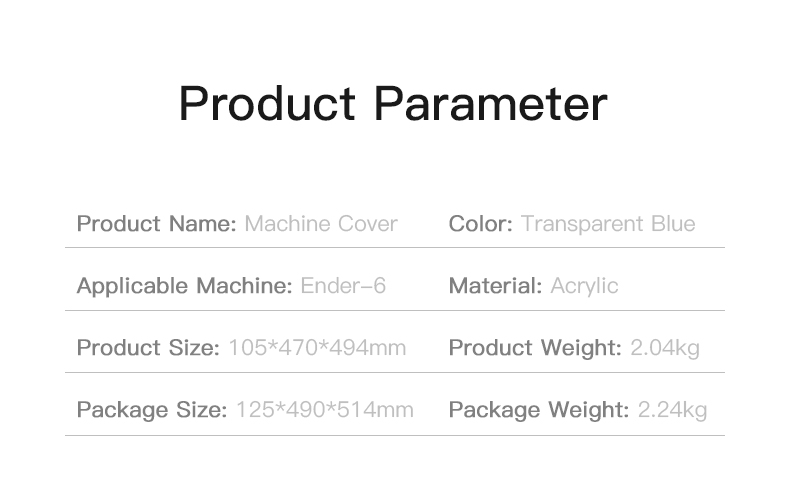The image size is (790, 484).
Task: Select the Product Weight label
Action: coord(535,348)
